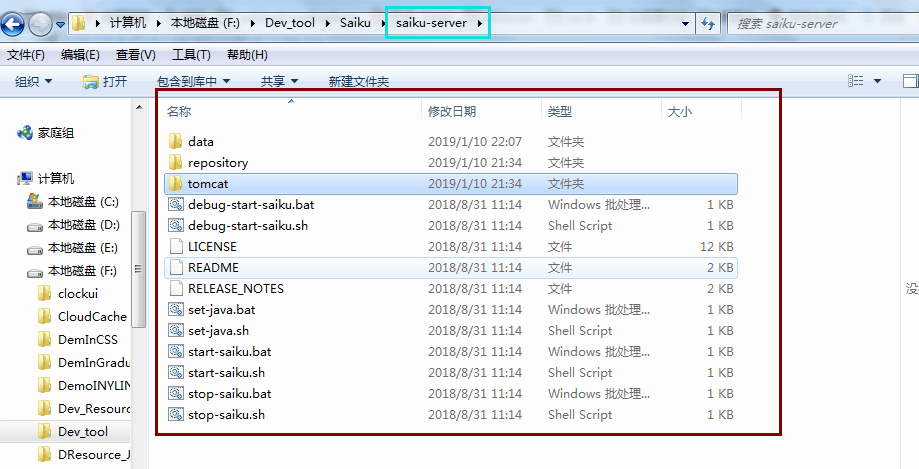The width and height of the screenshot is (919, 469).
Task: Click 新建文件夹 toolbar button
Action: click(359, 81)
